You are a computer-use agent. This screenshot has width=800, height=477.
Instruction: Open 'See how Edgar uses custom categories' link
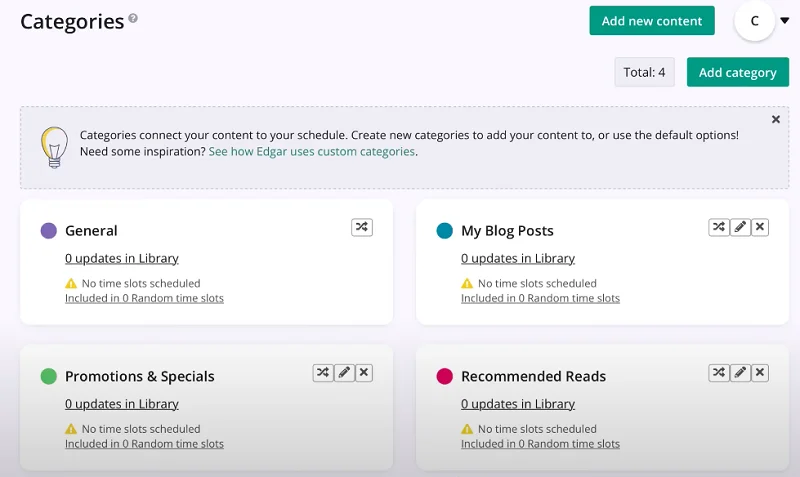pos(312,152)
